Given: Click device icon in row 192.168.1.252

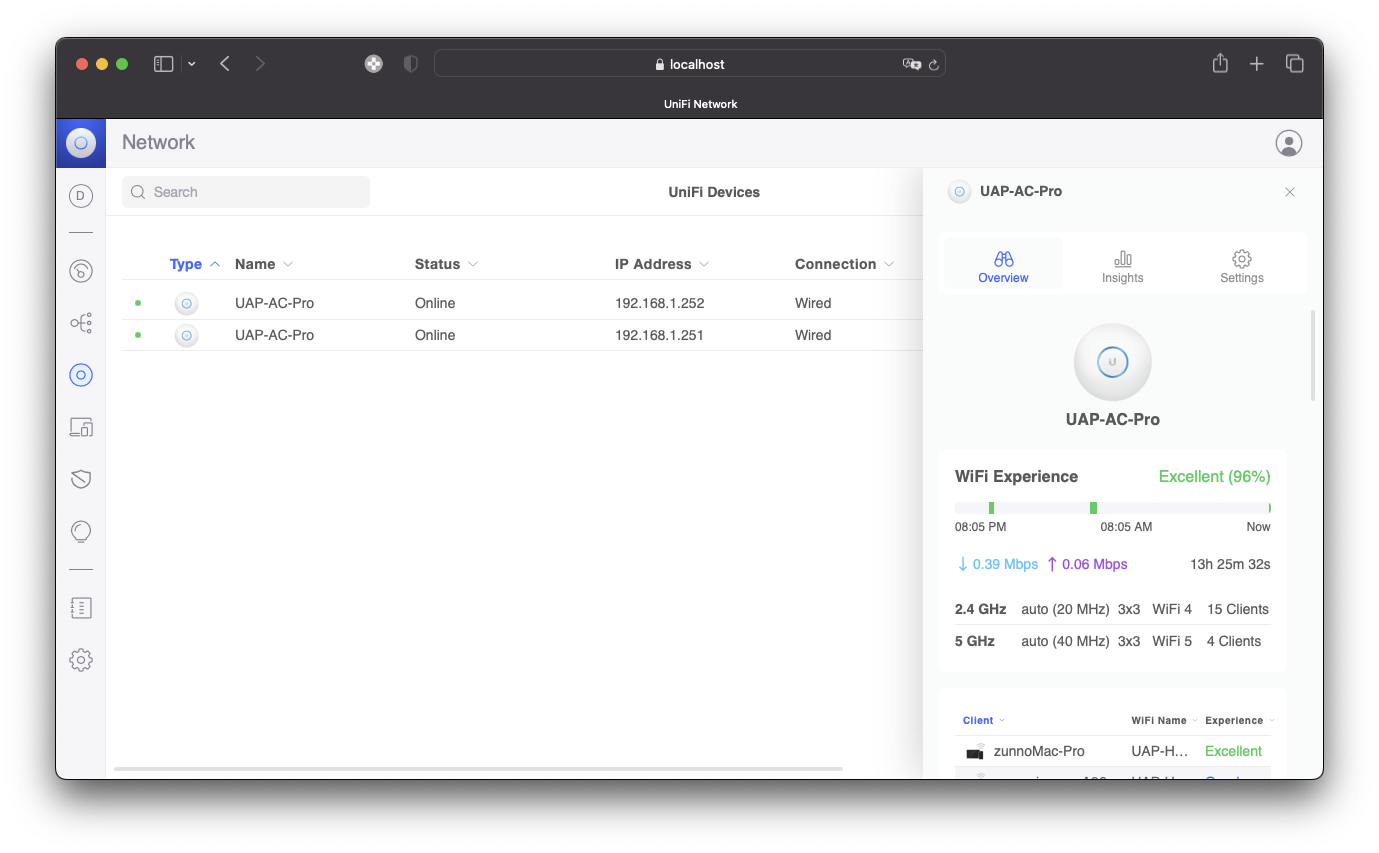Looking at the screenshot, I should (x=186, y=303).
